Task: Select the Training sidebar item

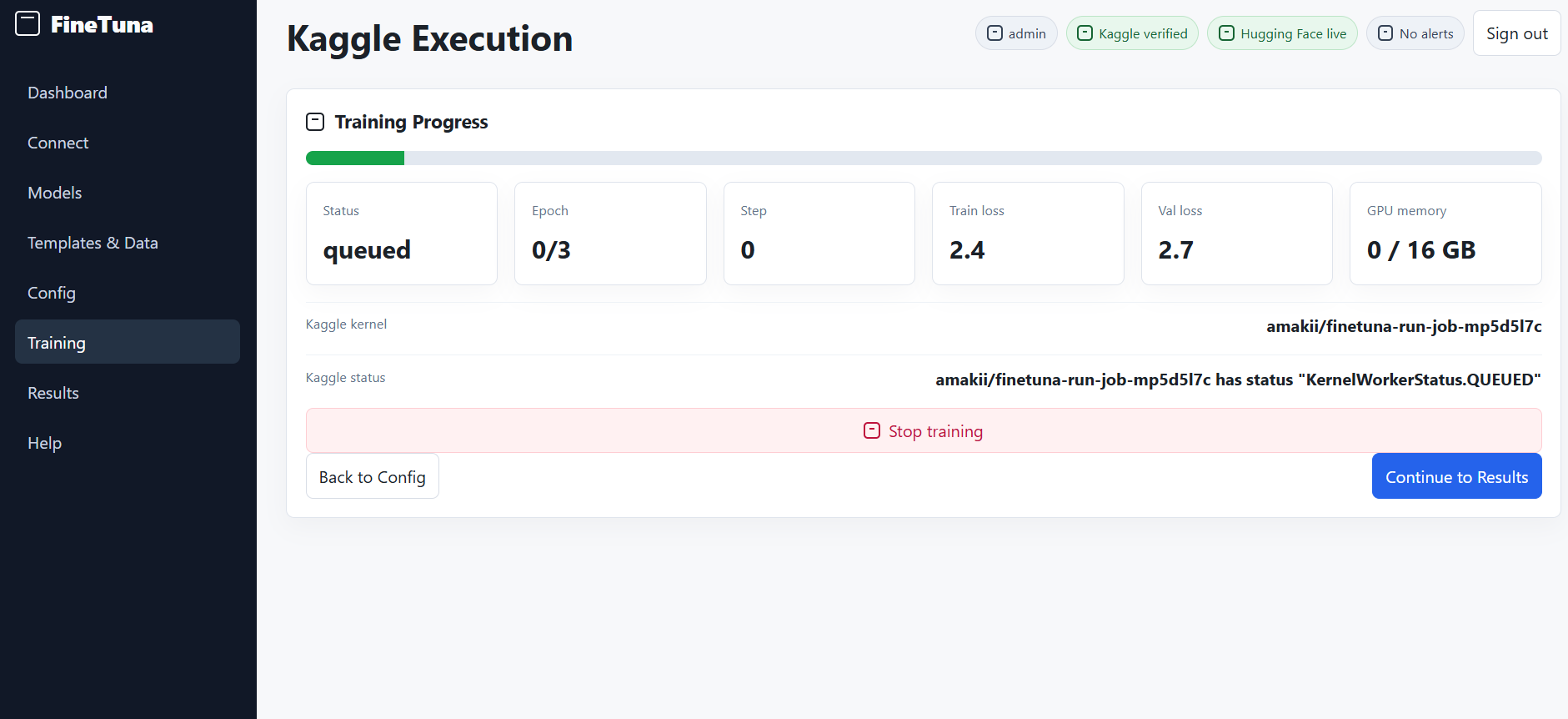Action: 128,342
